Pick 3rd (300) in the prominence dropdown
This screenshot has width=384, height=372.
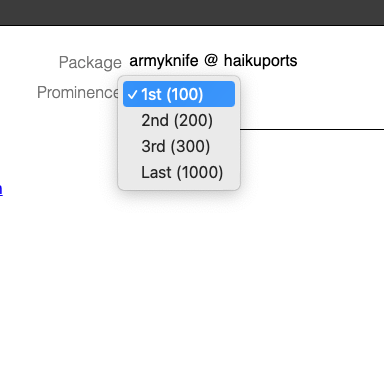coord(179,146)
